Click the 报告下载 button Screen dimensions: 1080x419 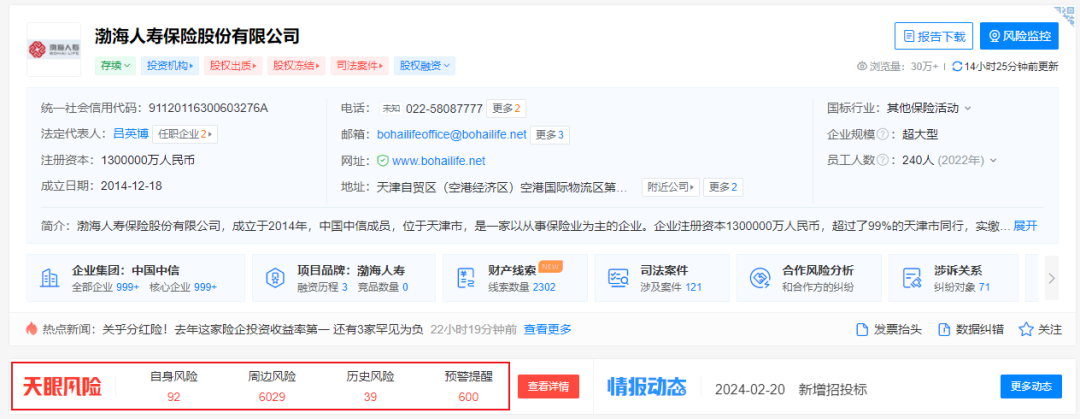tap(933, 36)
